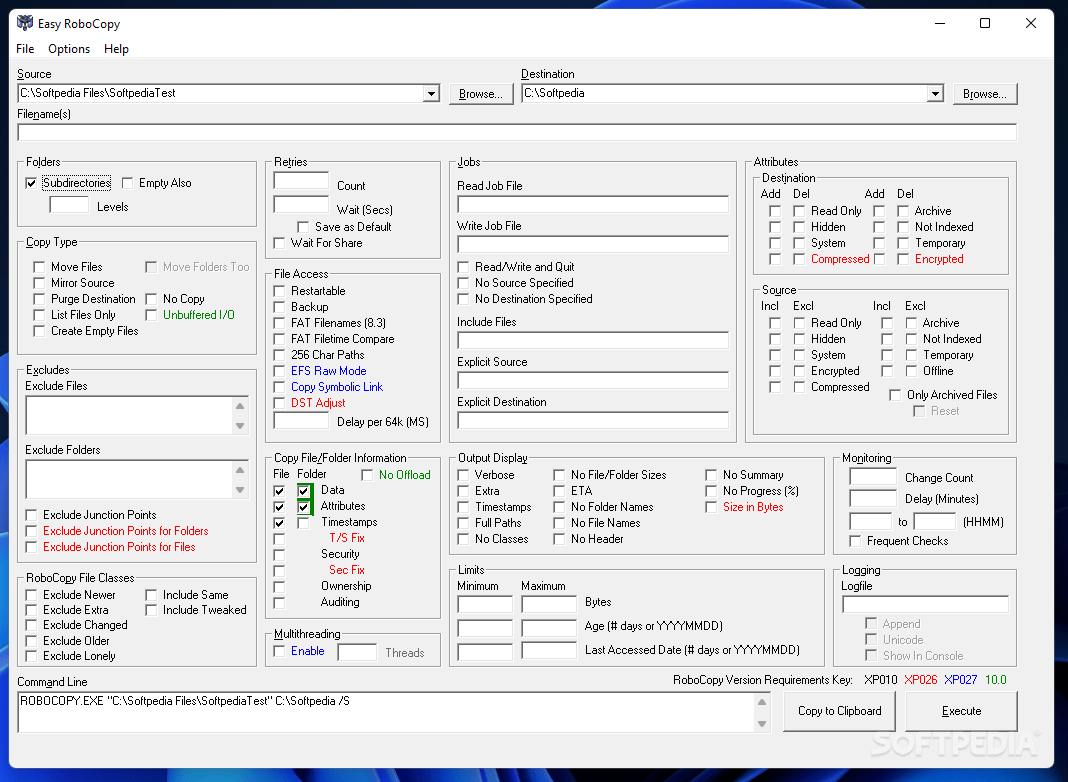This screenshot has width=1068, height=782.
Task: Enable Frequent Checks
Action: click(x=855, y=541)
